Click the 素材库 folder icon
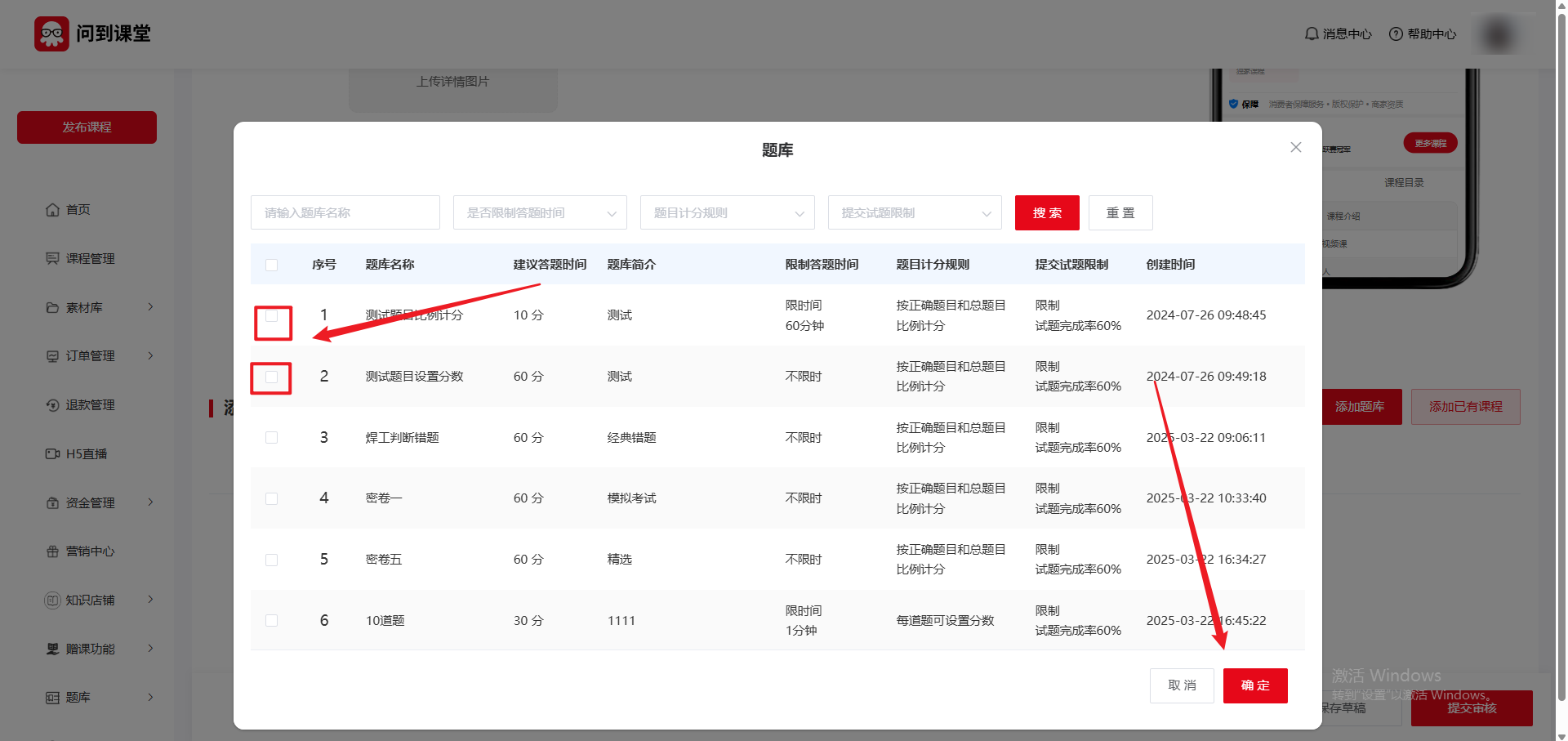 [x=52, y=307]
